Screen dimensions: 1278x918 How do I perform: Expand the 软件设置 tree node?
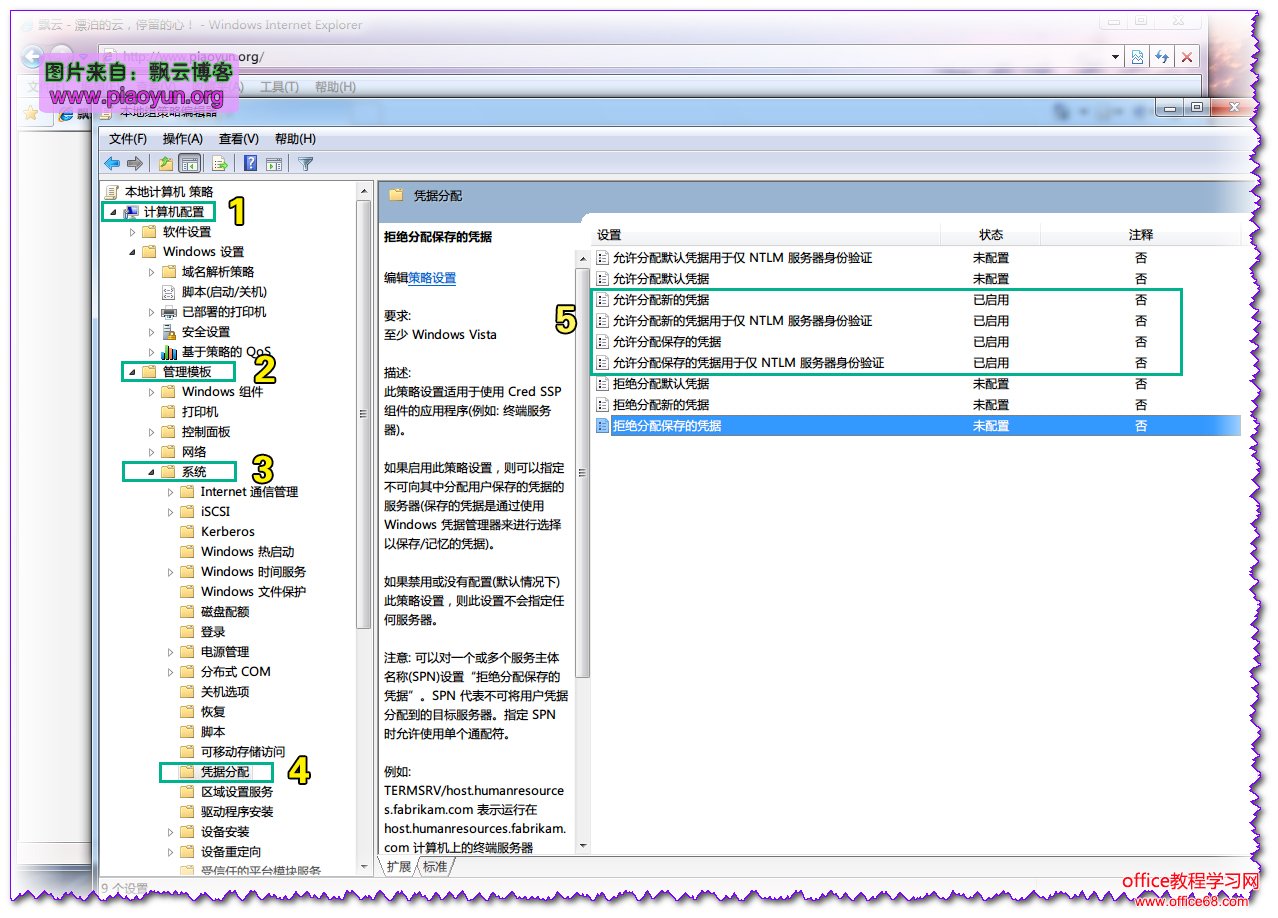click(x=132, y=232)
